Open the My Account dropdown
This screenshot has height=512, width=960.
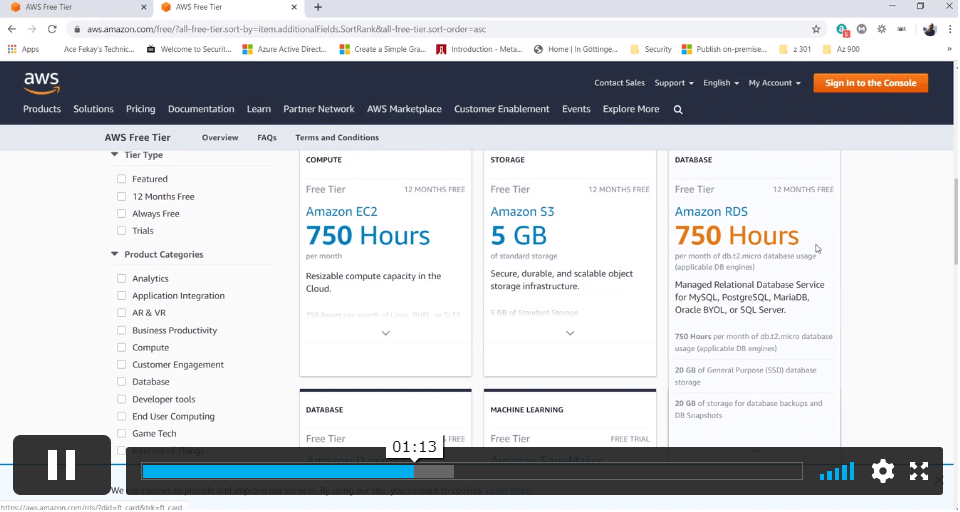[x=774, y=83]
